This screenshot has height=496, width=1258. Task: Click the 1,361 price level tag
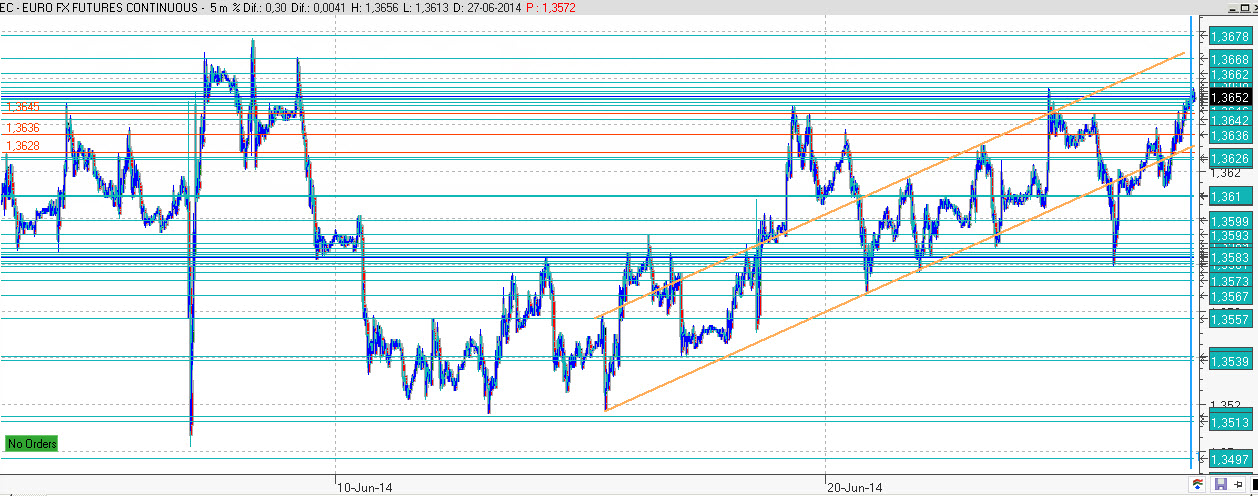point(1229,197)
